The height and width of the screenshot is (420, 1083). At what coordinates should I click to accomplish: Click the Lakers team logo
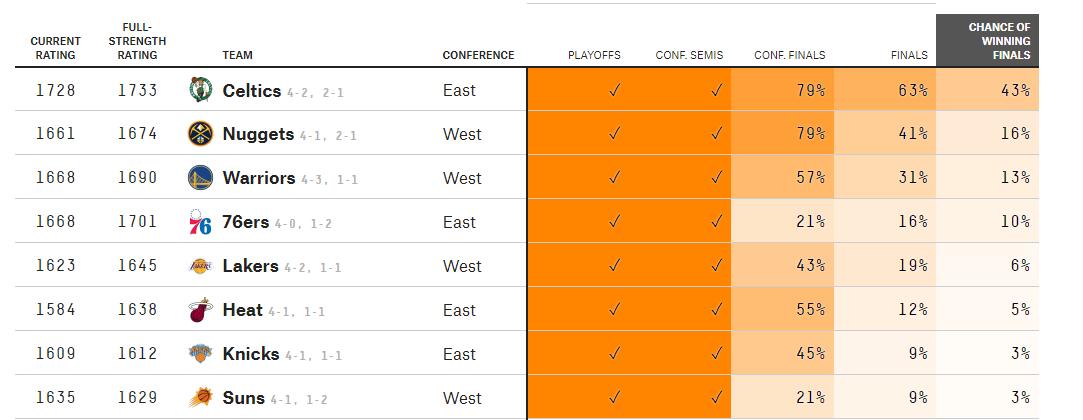(201, 266)
